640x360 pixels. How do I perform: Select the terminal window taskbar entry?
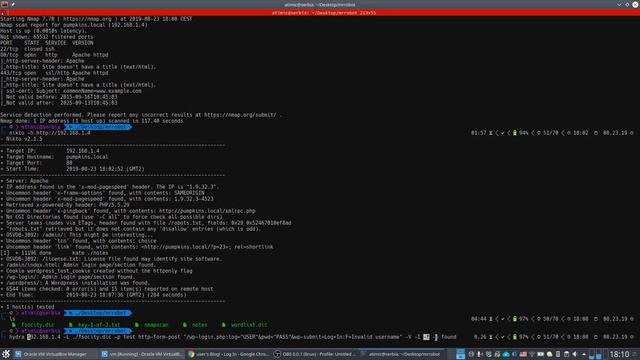[x=401, y=354]
